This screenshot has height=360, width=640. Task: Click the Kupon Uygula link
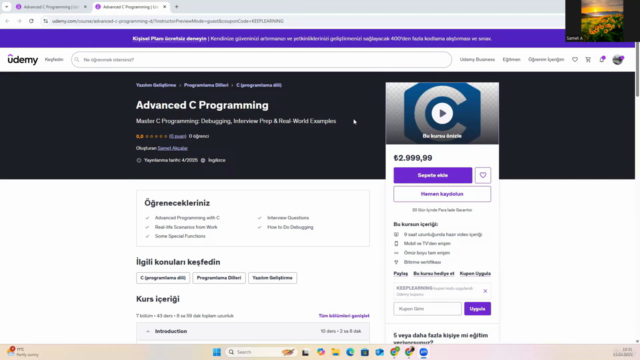coord(475,273)
